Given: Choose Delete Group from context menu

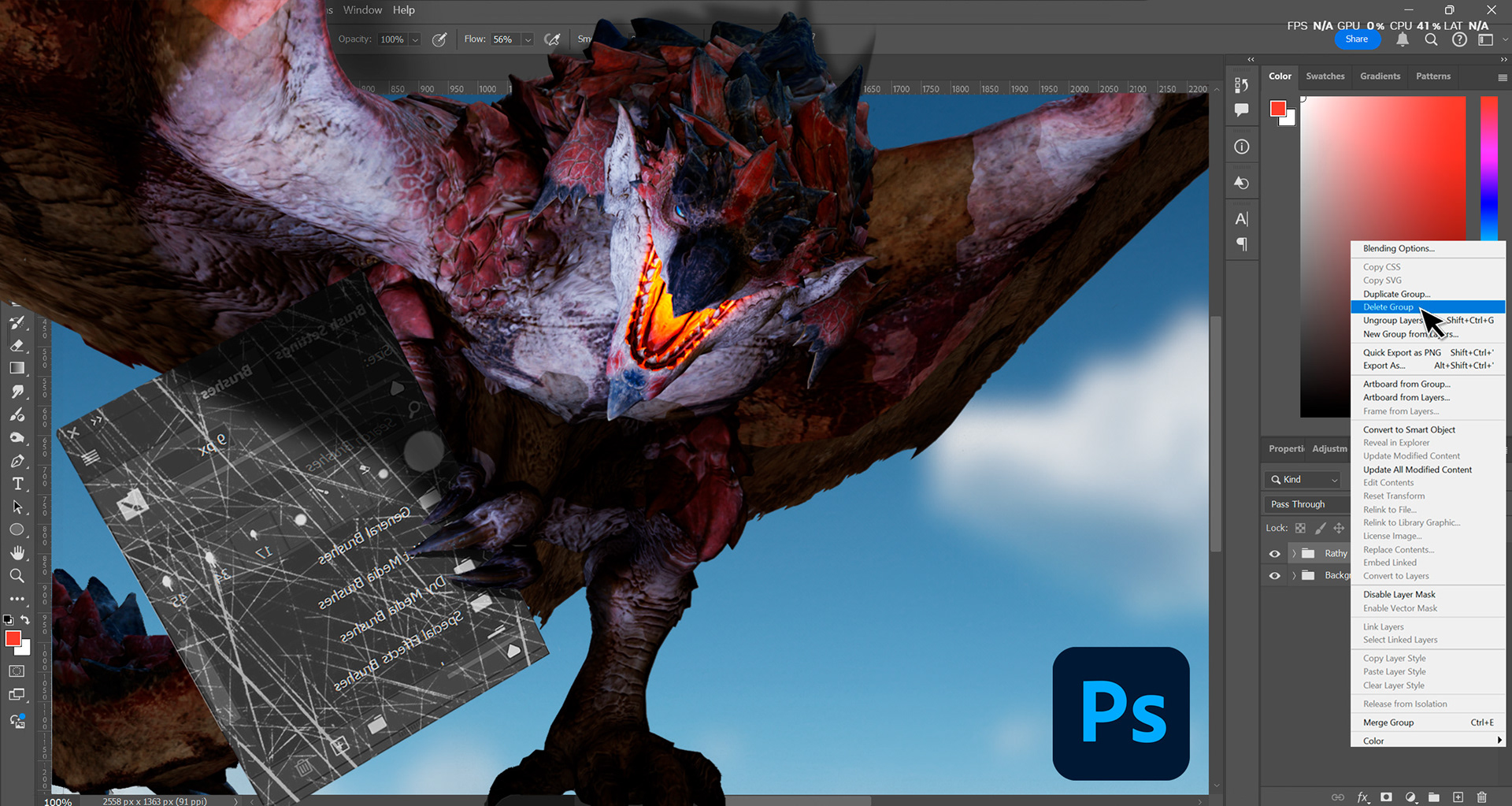Looking at the screenshot, I should pos(1428,307).
